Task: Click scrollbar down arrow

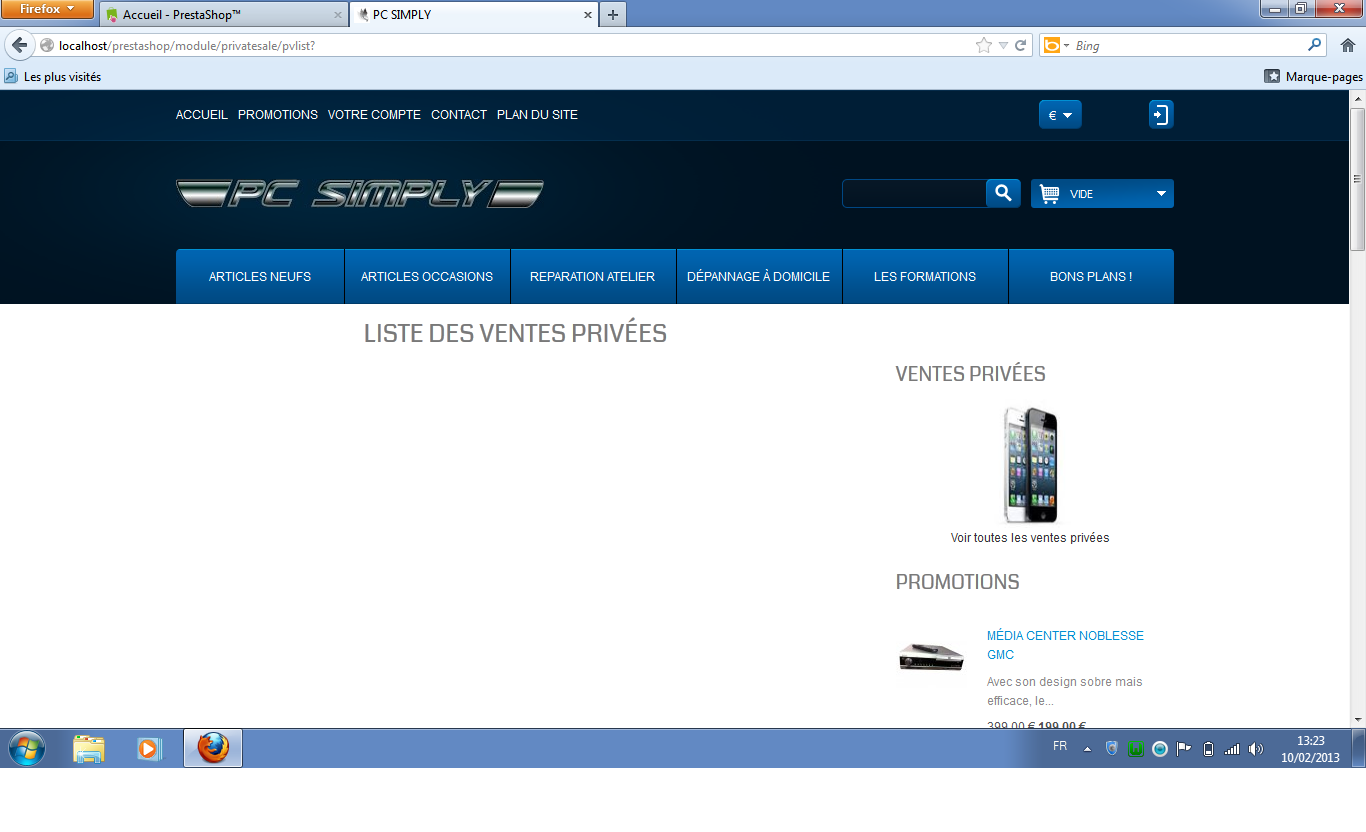Action: (1358, 719)
